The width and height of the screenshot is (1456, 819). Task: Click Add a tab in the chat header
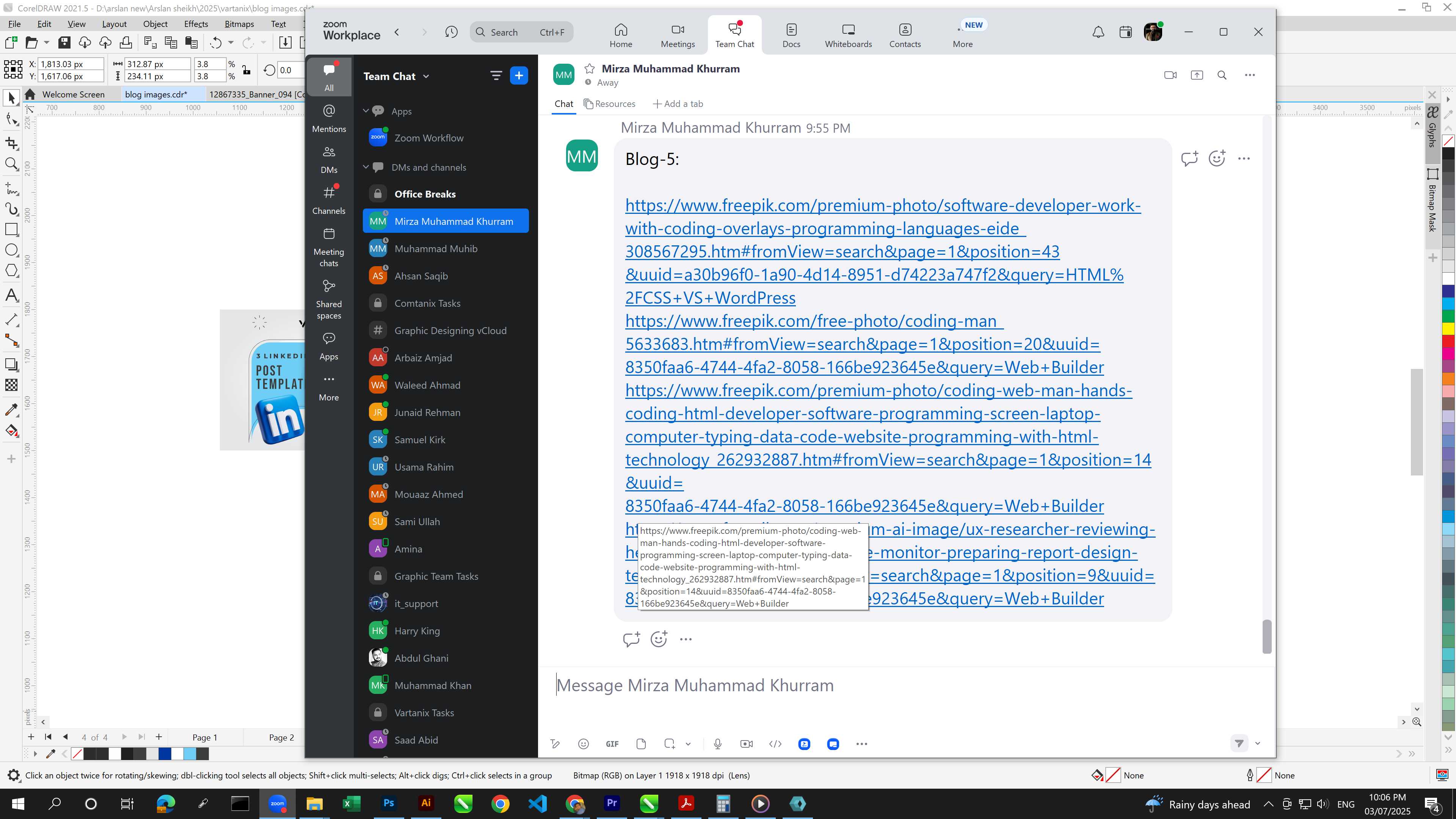678,104
